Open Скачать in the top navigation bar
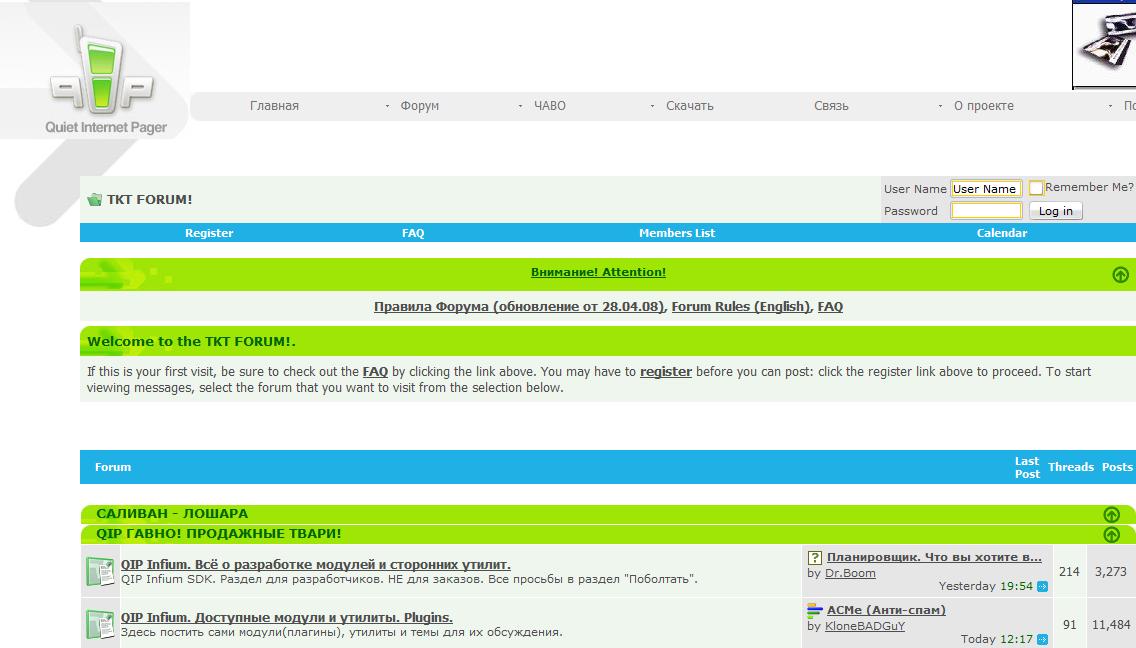 689,106
